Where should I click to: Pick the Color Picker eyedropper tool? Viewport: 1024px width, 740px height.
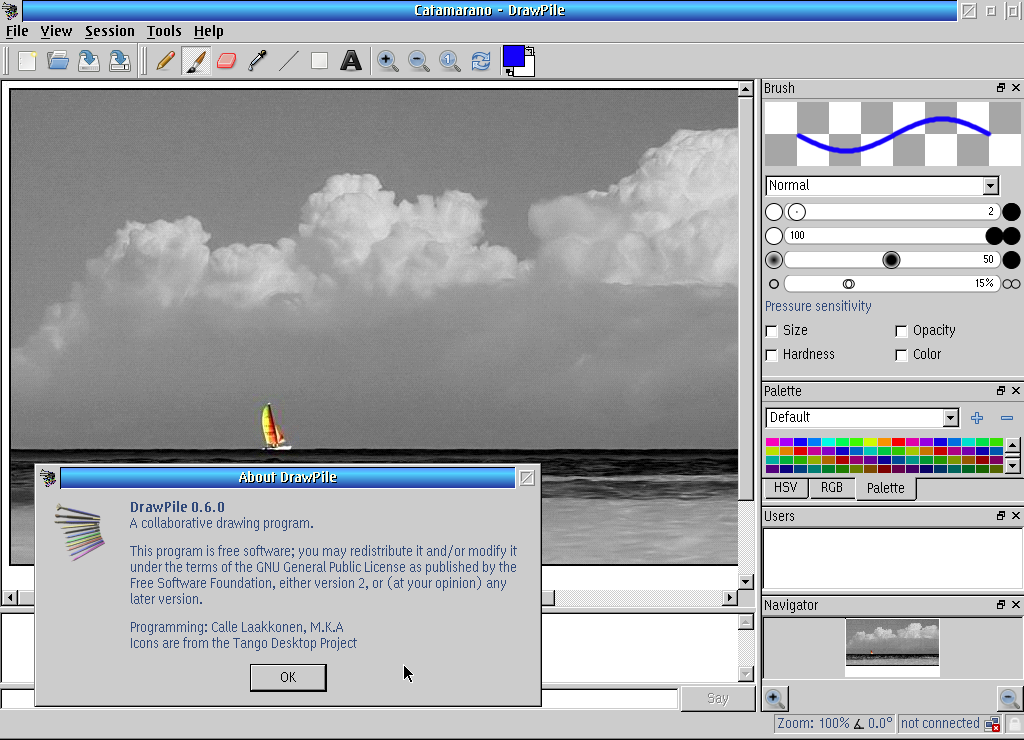pyautogui.click(x=257, y=61)
